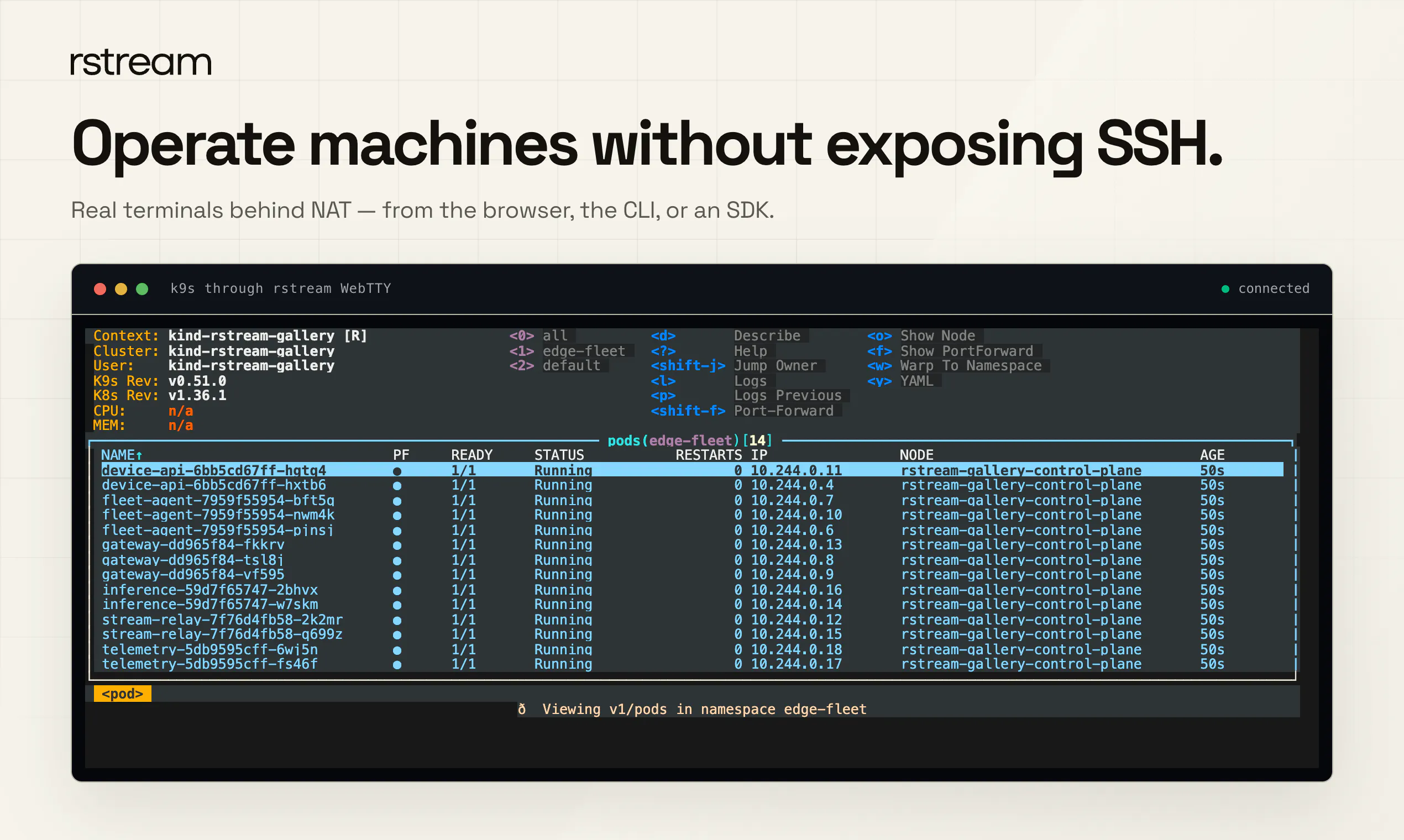Click the green connected status dot
1404x840 pixels.
point(1225,289)
